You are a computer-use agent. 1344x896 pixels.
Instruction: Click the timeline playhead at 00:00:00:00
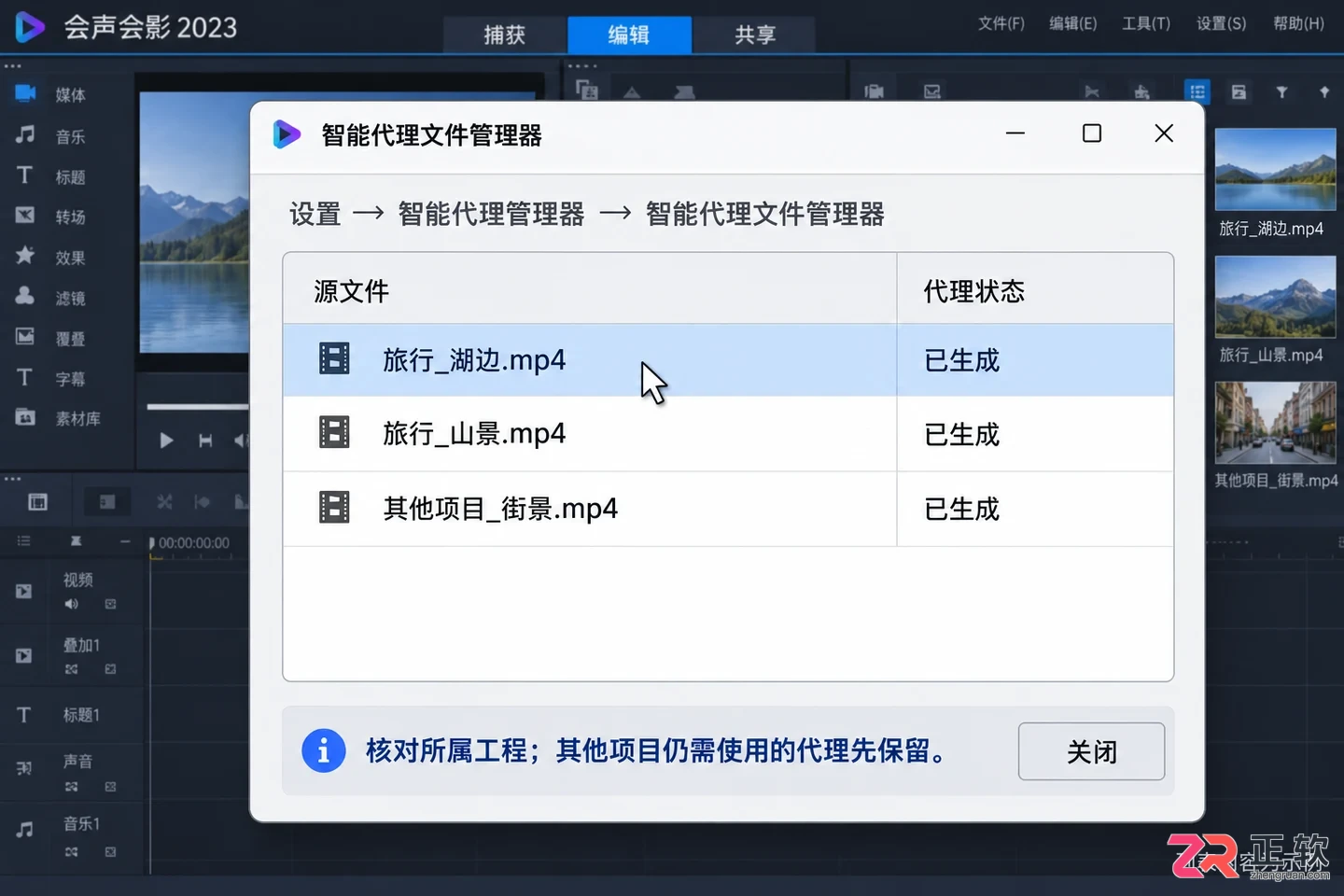[x=152, y=543]
